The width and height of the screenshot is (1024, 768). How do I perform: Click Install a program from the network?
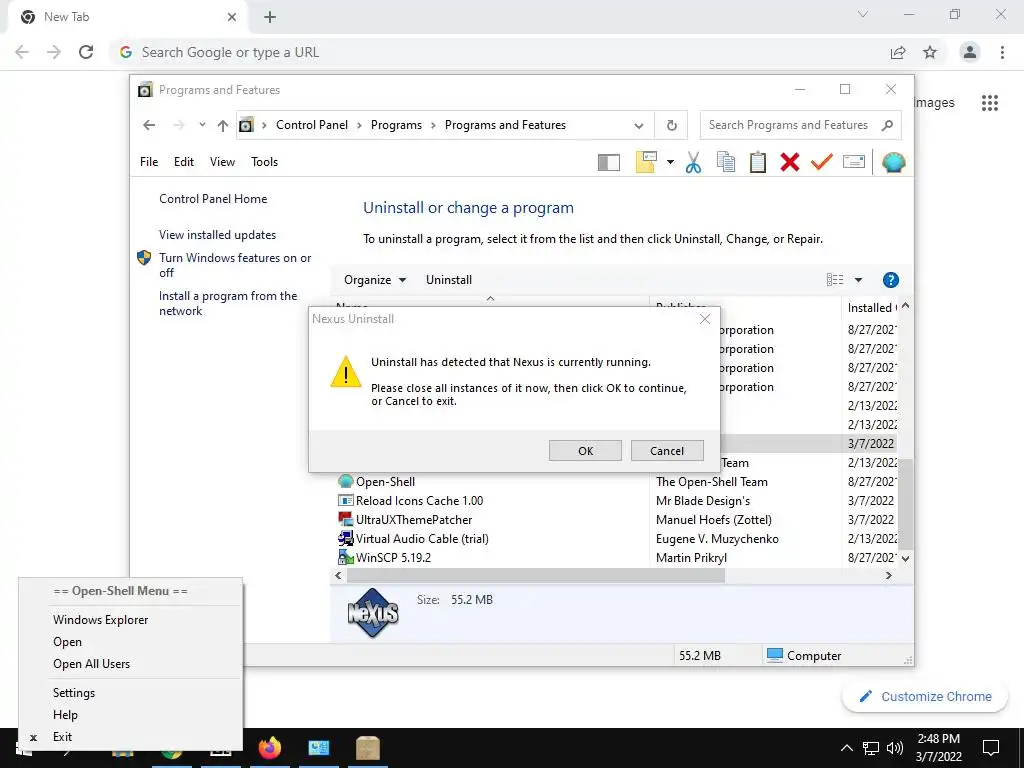[228, 304]
